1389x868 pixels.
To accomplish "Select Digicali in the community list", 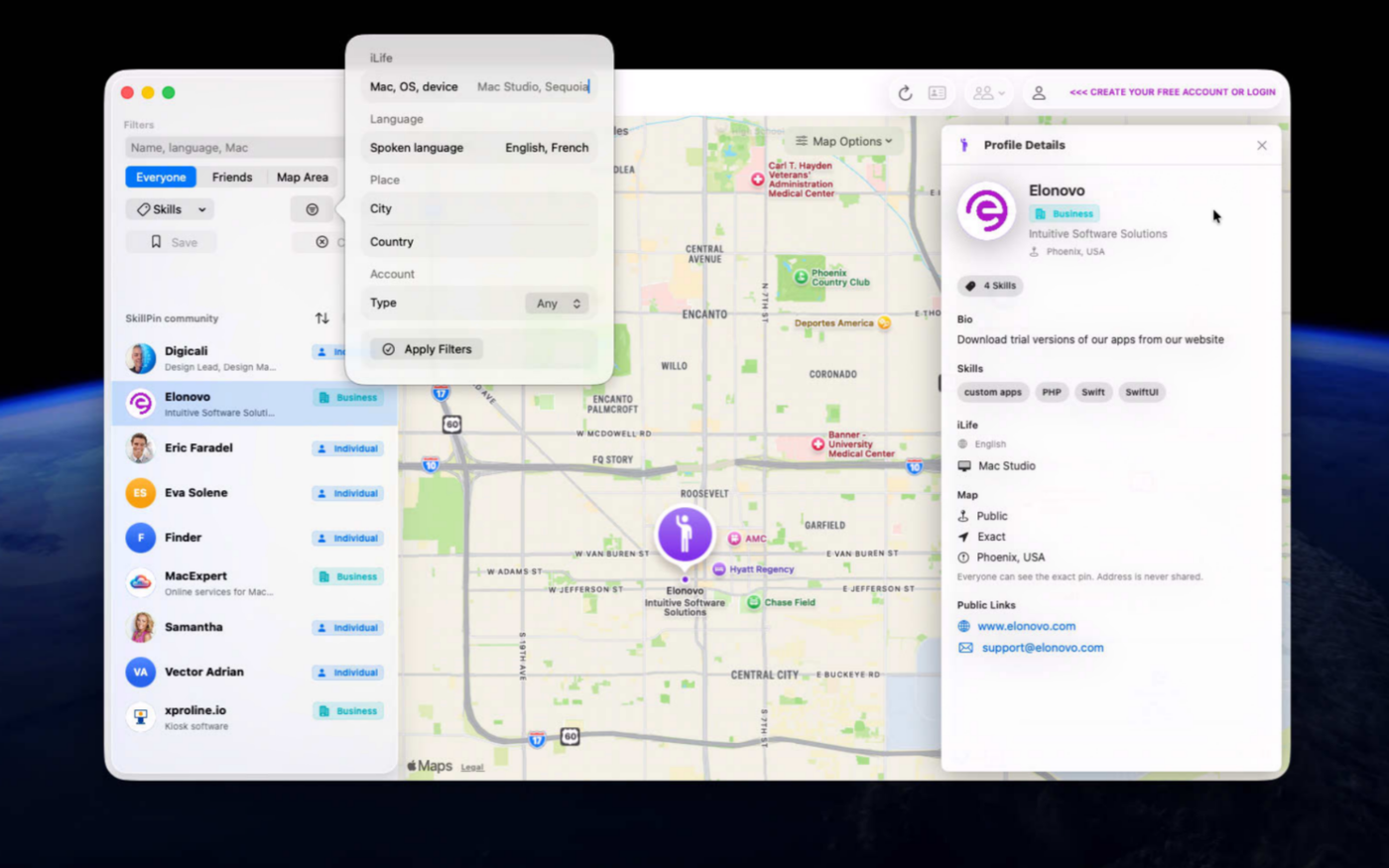I will [255, 358].
